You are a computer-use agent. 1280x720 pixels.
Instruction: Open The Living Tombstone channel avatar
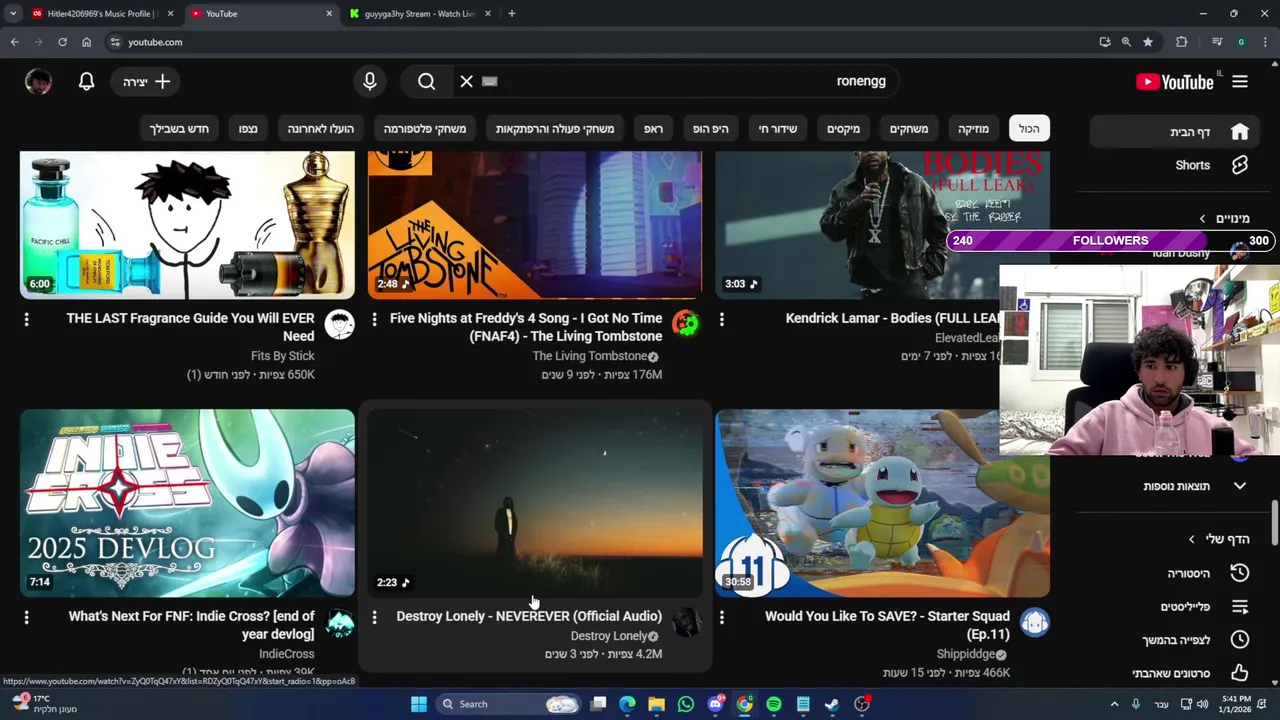[686, 323]
